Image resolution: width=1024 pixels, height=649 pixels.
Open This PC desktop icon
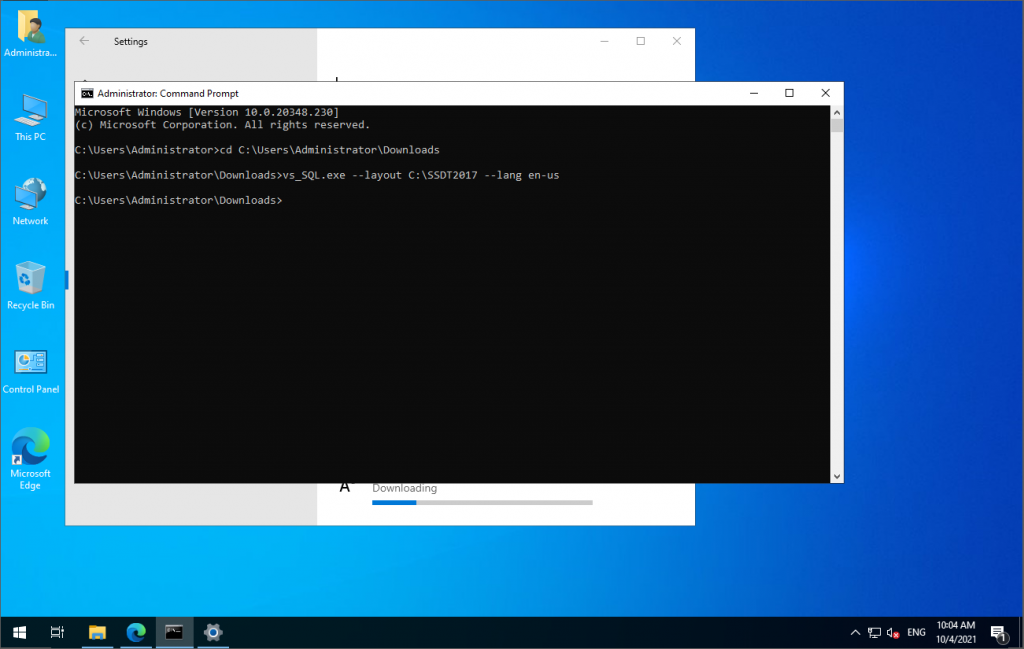pyautogui.click(x=31, y=118)
